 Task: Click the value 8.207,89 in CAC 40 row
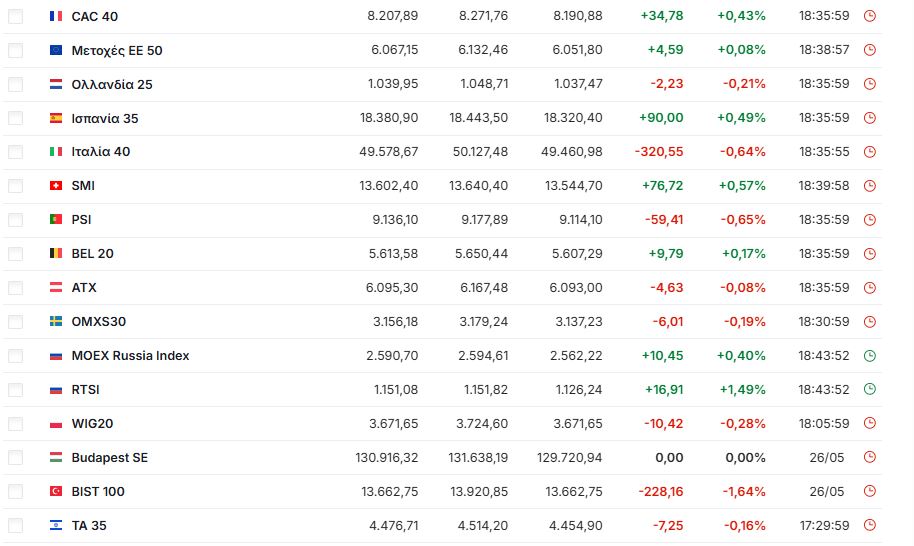[392, 16]
